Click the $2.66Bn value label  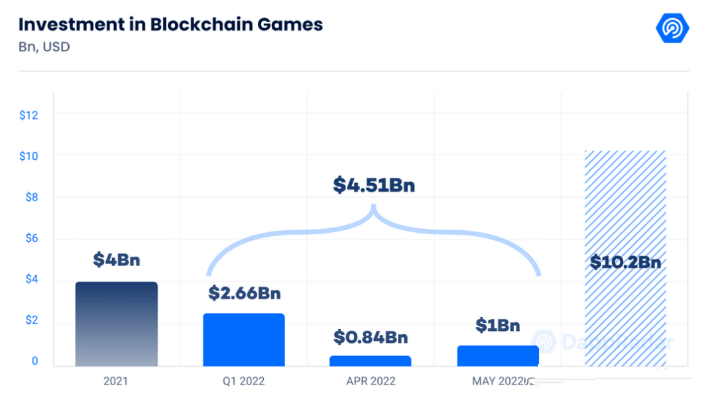click(x=244, y=293)
